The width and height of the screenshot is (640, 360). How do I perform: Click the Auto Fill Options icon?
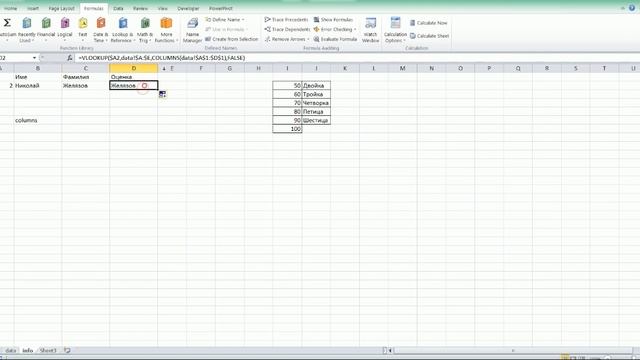162,94
